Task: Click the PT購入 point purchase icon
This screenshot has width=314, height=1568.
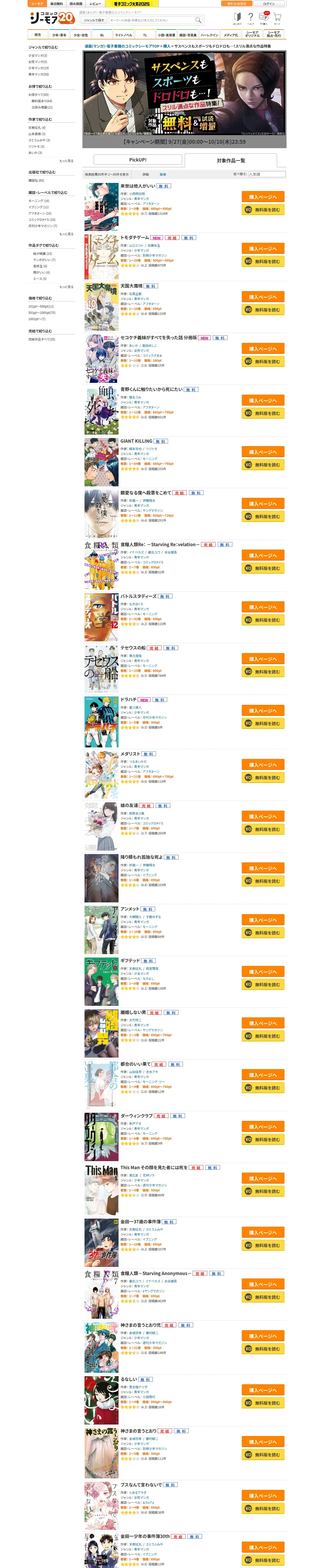Action: click(x=263, y=18)
